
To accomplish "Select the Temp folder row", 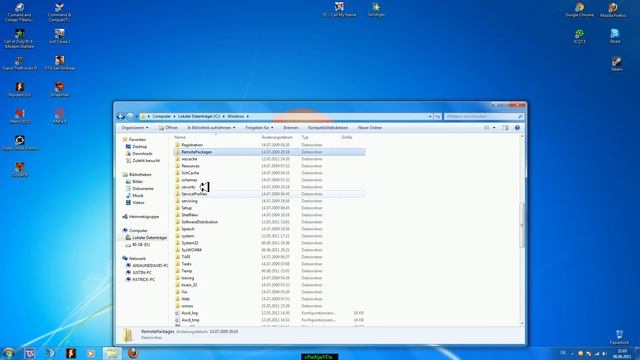I will pos(269,271).
